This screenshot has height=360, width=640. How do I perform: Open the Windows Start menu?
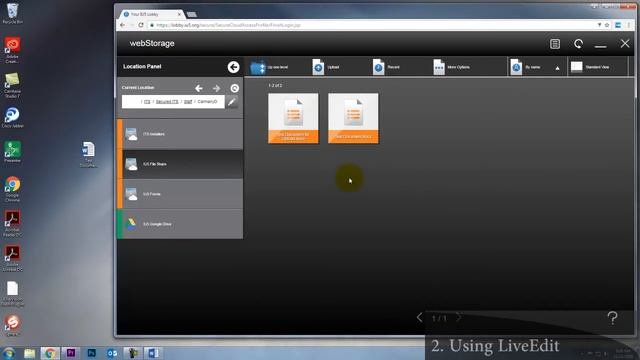pos(8,353)
